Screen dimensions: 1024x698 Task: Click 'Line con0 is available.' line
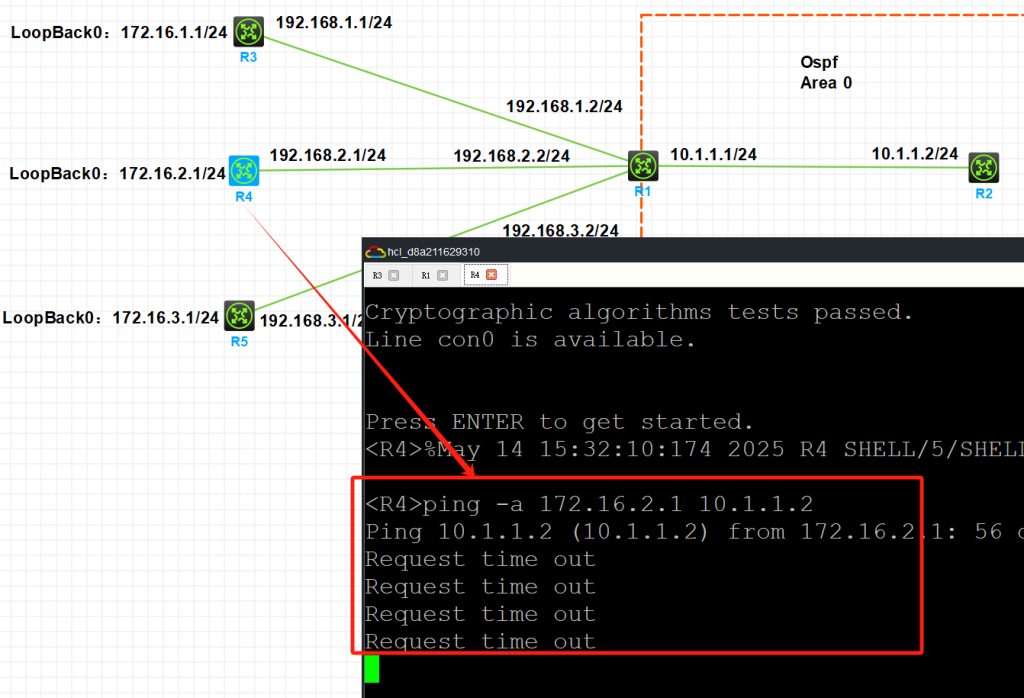tap(530, 340)
